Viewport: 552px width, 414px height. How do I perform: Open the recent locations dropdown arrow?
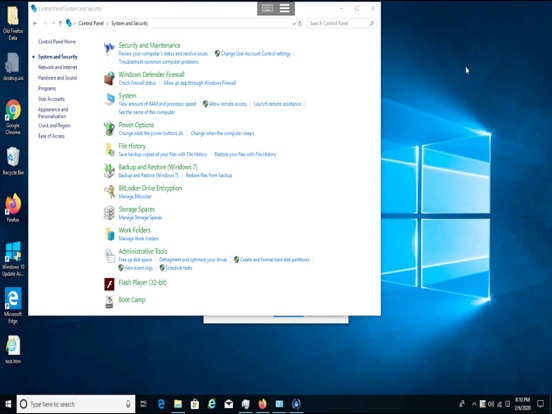[x=53, y=24]
